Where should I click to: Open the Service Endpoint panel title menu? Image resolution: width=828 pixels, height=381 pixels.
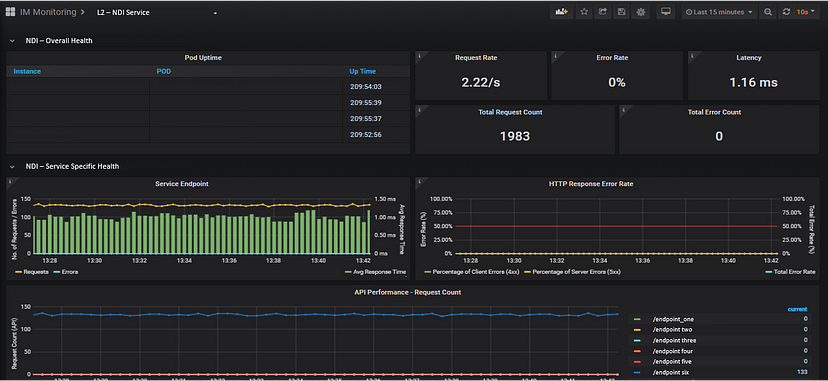182,184
